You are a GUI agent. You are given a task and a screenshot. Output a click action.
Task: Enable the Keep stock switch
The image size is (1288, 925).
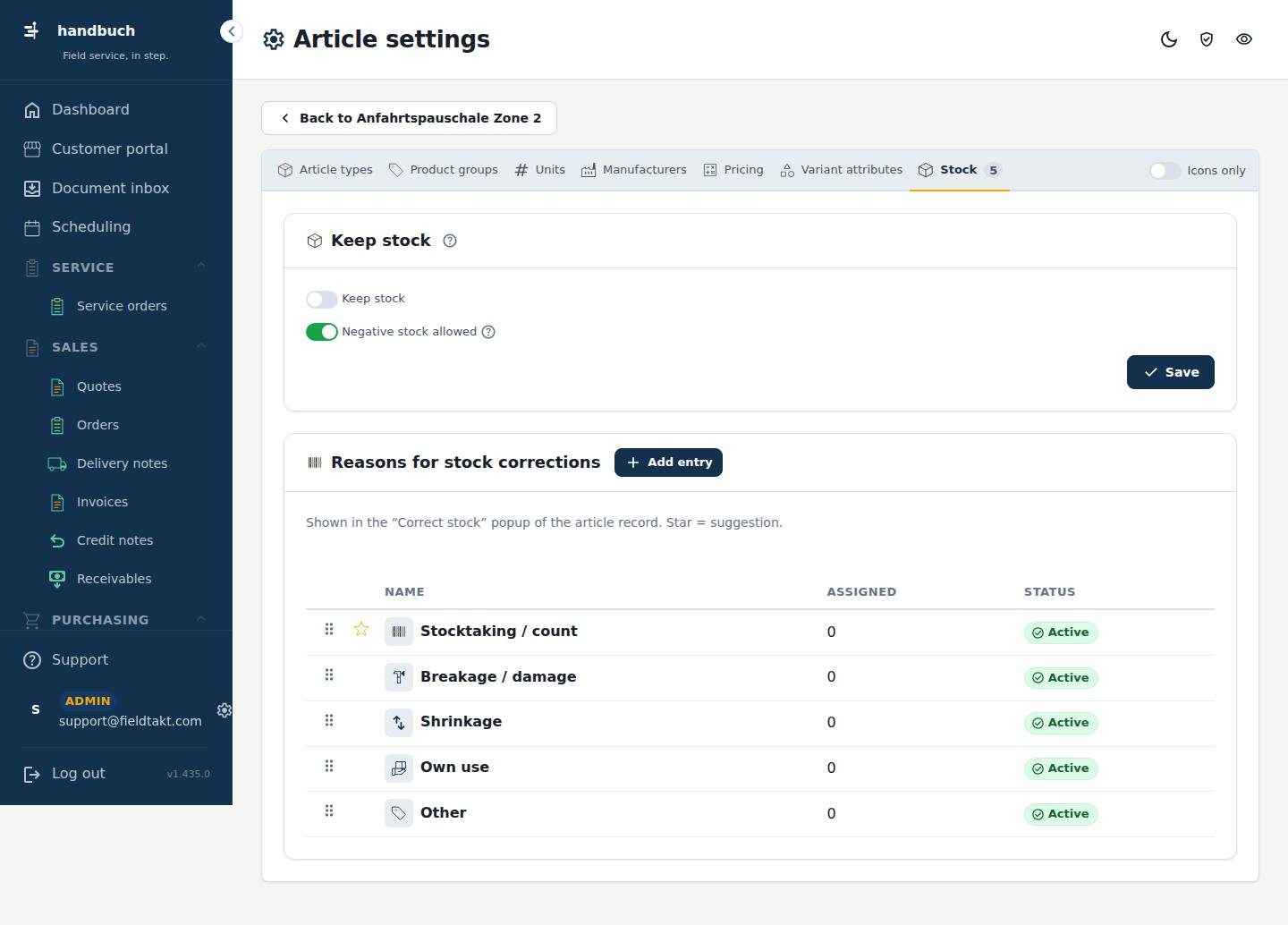[x=322, y=299]
